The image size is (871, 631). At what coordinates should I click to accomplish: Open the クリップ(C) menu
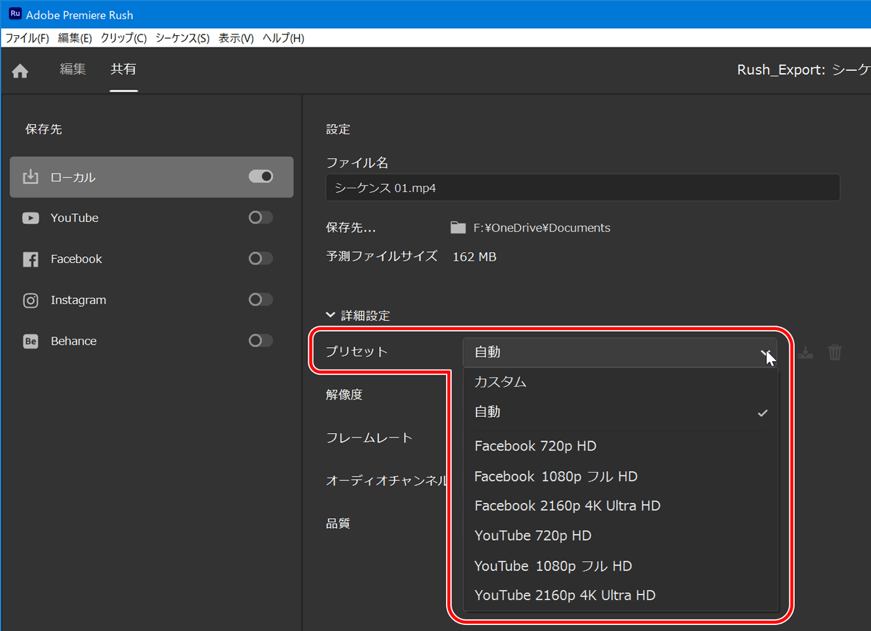coord(124,38)
